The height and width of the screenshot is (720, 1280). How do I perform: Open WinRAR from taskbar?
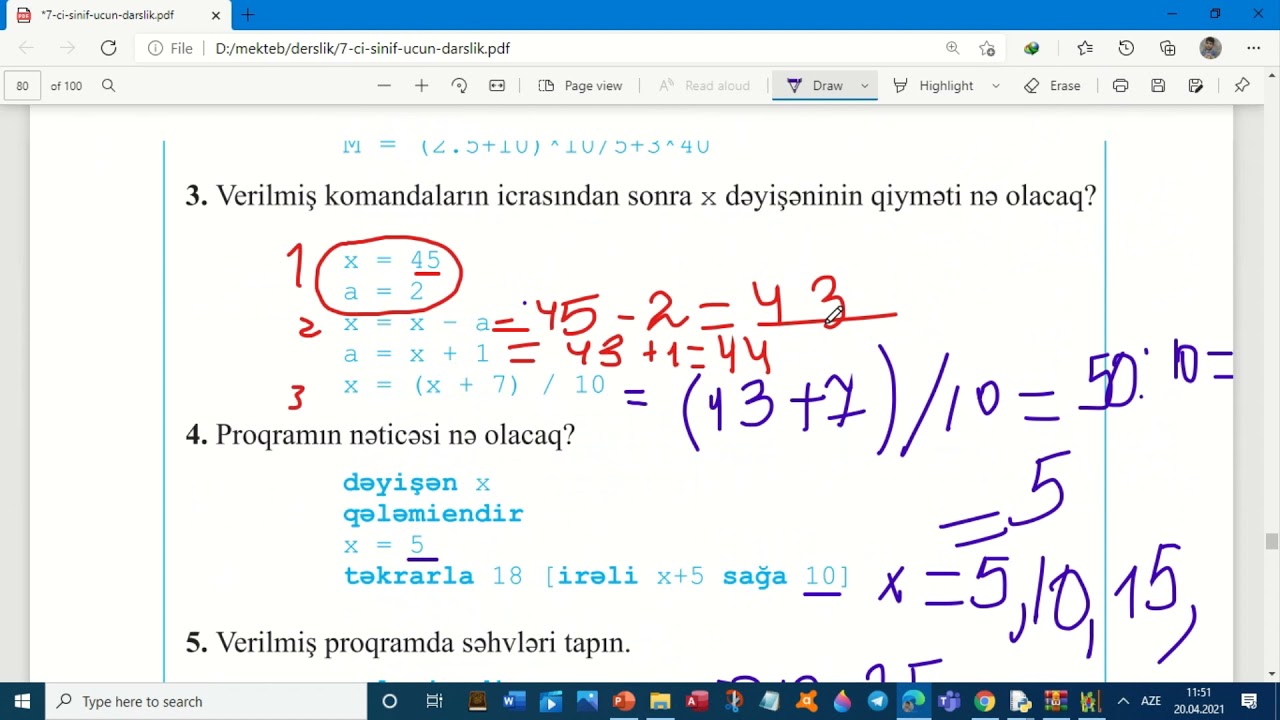pos(1056,701)
